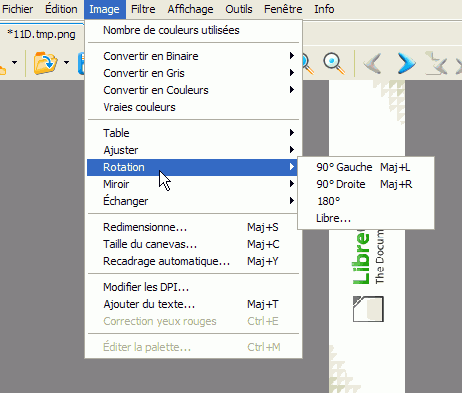Open the Édition menu
The width and height of the screenshot is (462, 393).
(x=61, y=9)
